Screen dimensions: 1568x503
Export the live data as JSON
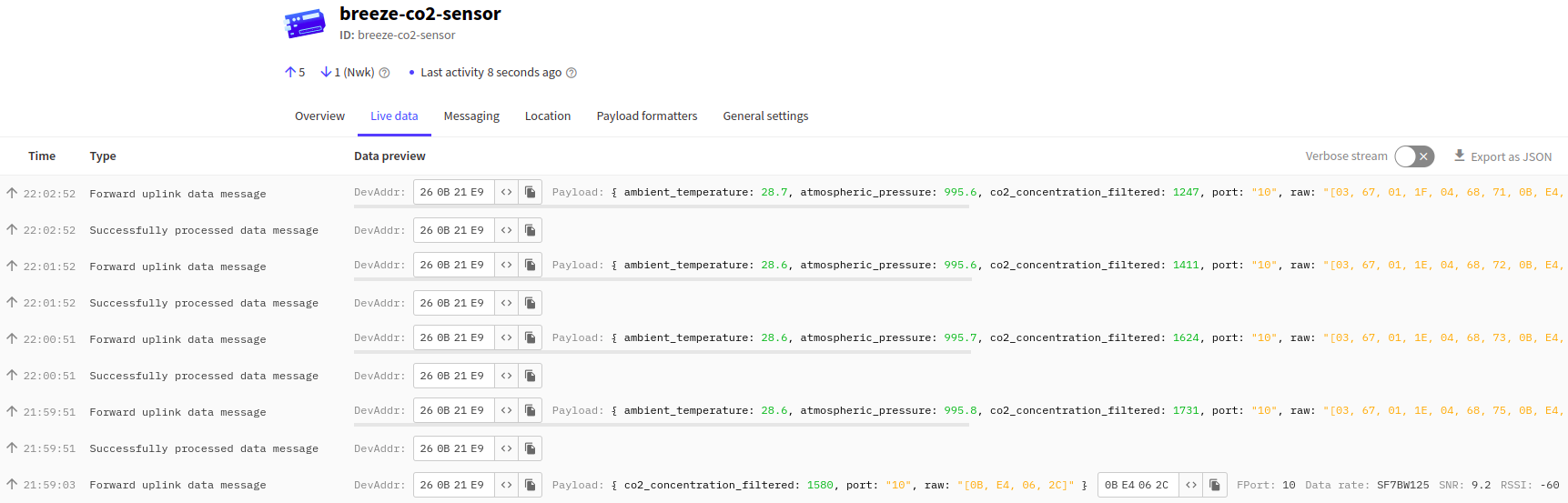[1502, 156]
